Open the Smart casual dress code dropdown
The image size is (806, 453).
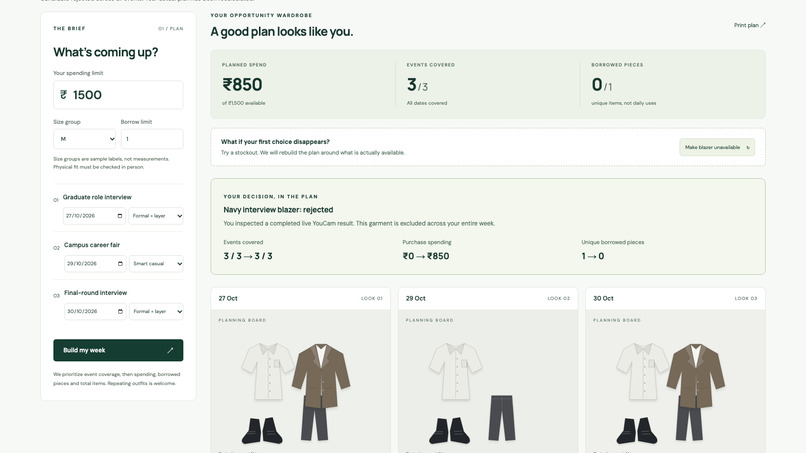tap(156, 264)
